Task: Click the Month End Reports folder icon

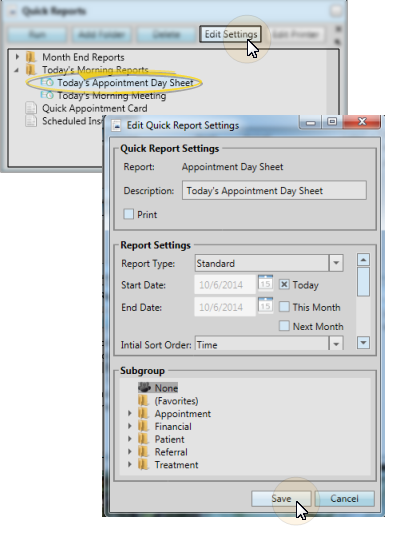Action: pos(31,57)
